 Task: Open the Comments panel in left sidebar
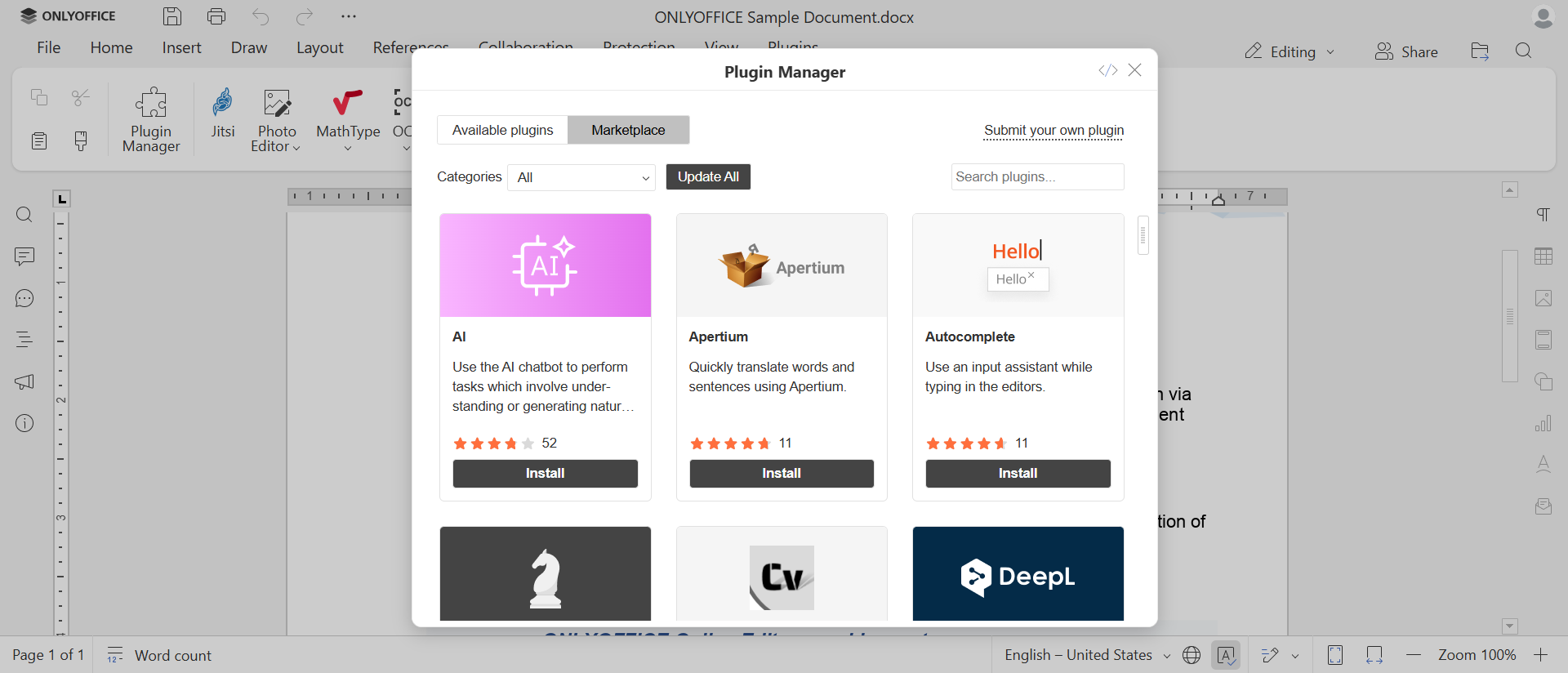point(24,256)
